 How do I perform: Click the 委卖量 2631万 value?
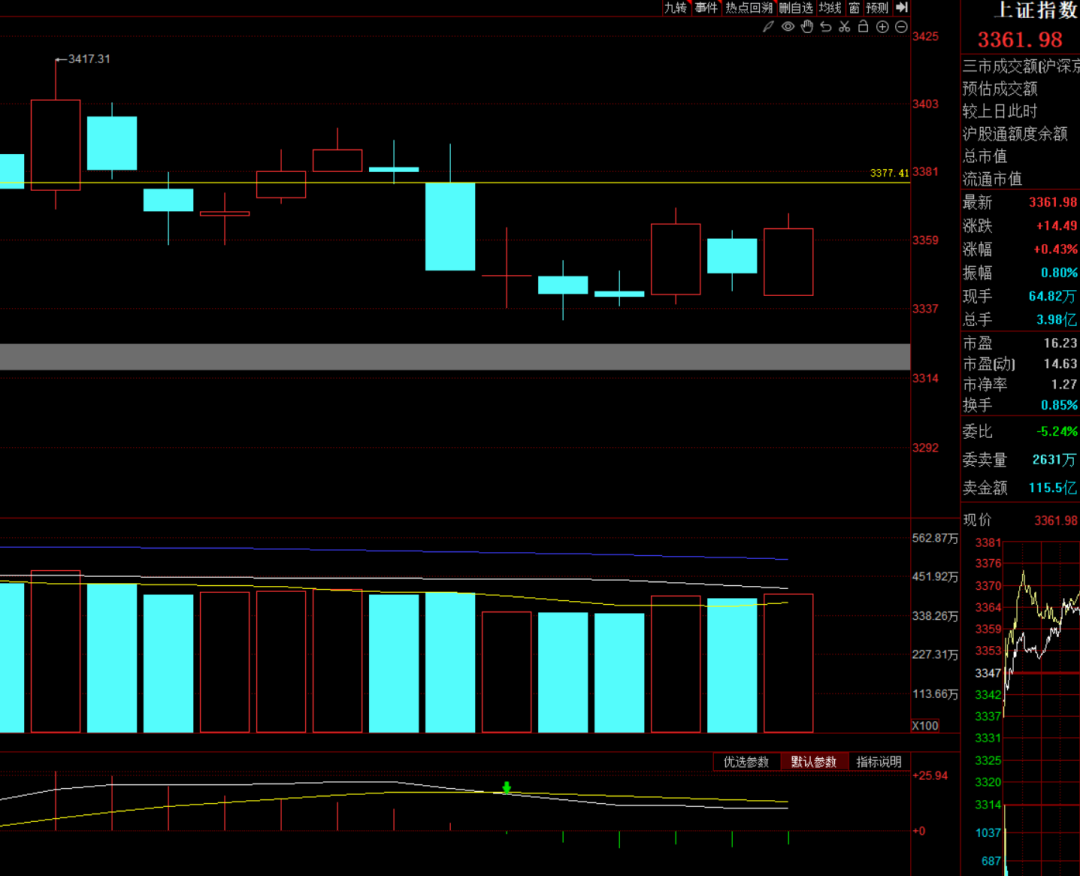[1054, 459]
